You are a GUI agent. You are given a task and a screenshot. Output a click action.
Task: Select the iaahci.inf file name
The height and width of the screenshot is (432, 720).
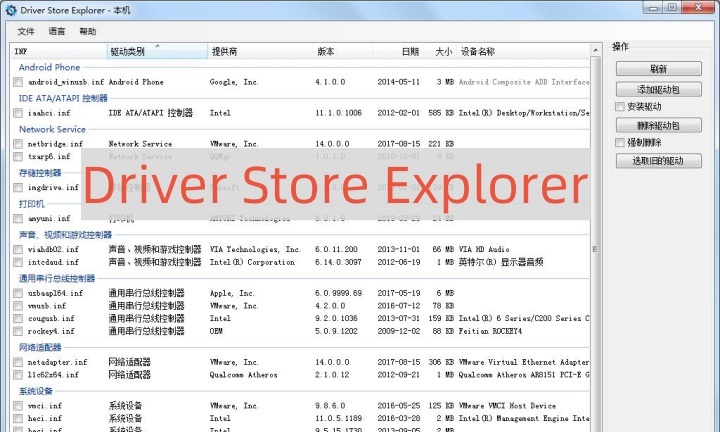coord(49,113)
